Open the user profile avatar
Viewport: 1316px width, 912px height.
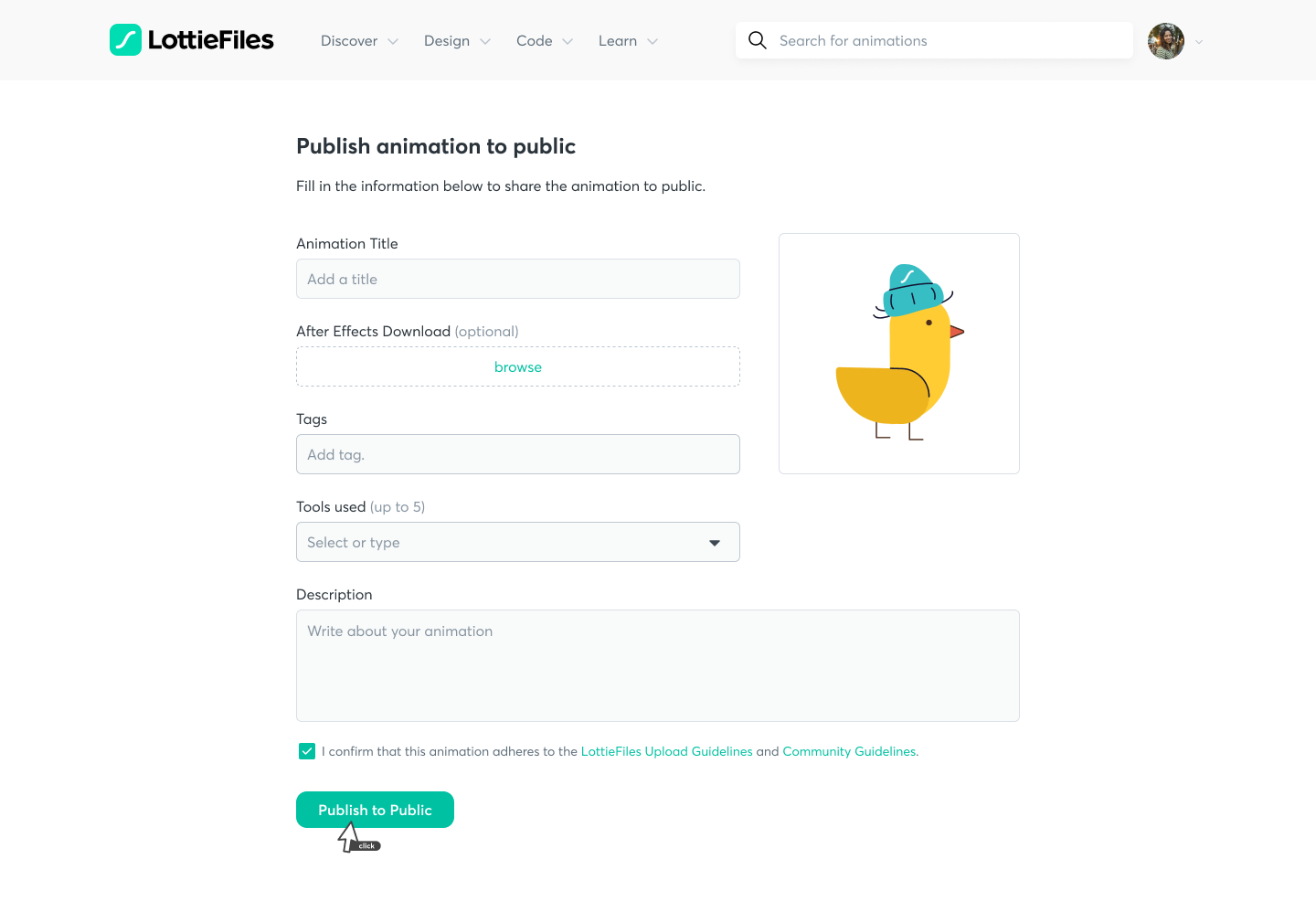(x=1166, y=41)
